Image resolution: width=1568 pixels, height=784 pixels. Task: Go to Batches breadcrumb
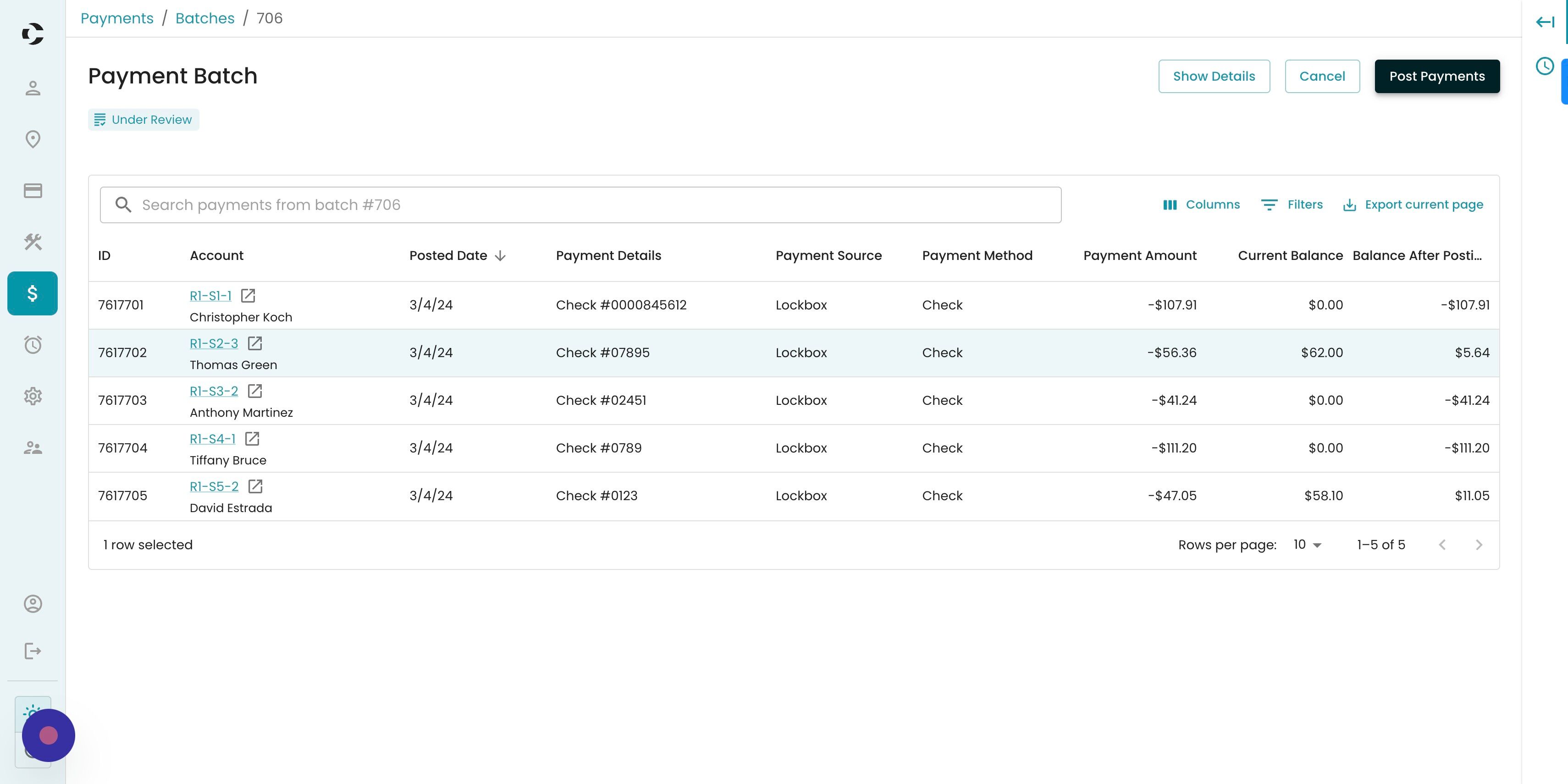204,18
